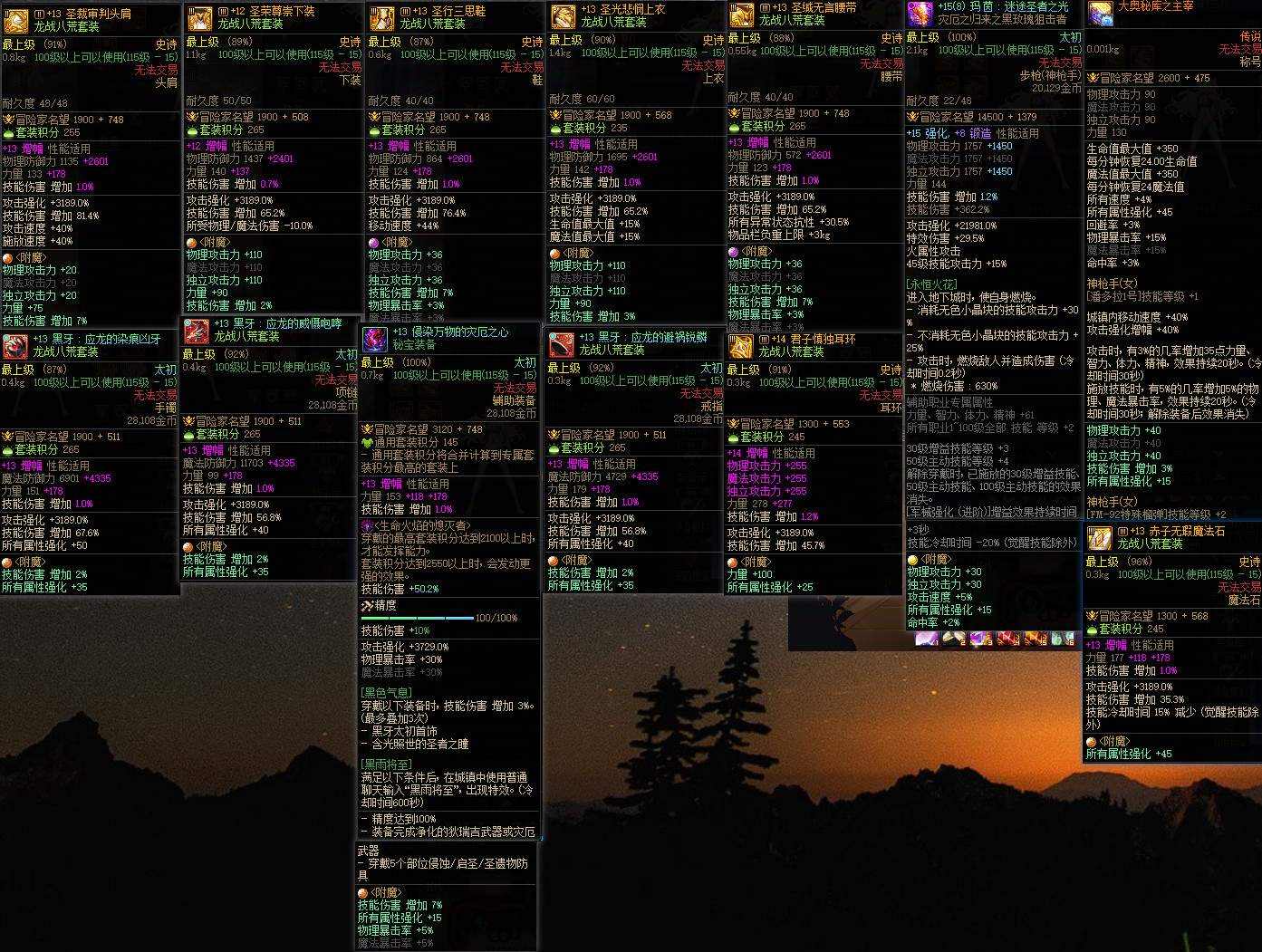Select the 黑牙：应龙的染痕凶牙 bracelet icon
The image size is (1262, 952).
pos(14,345)
